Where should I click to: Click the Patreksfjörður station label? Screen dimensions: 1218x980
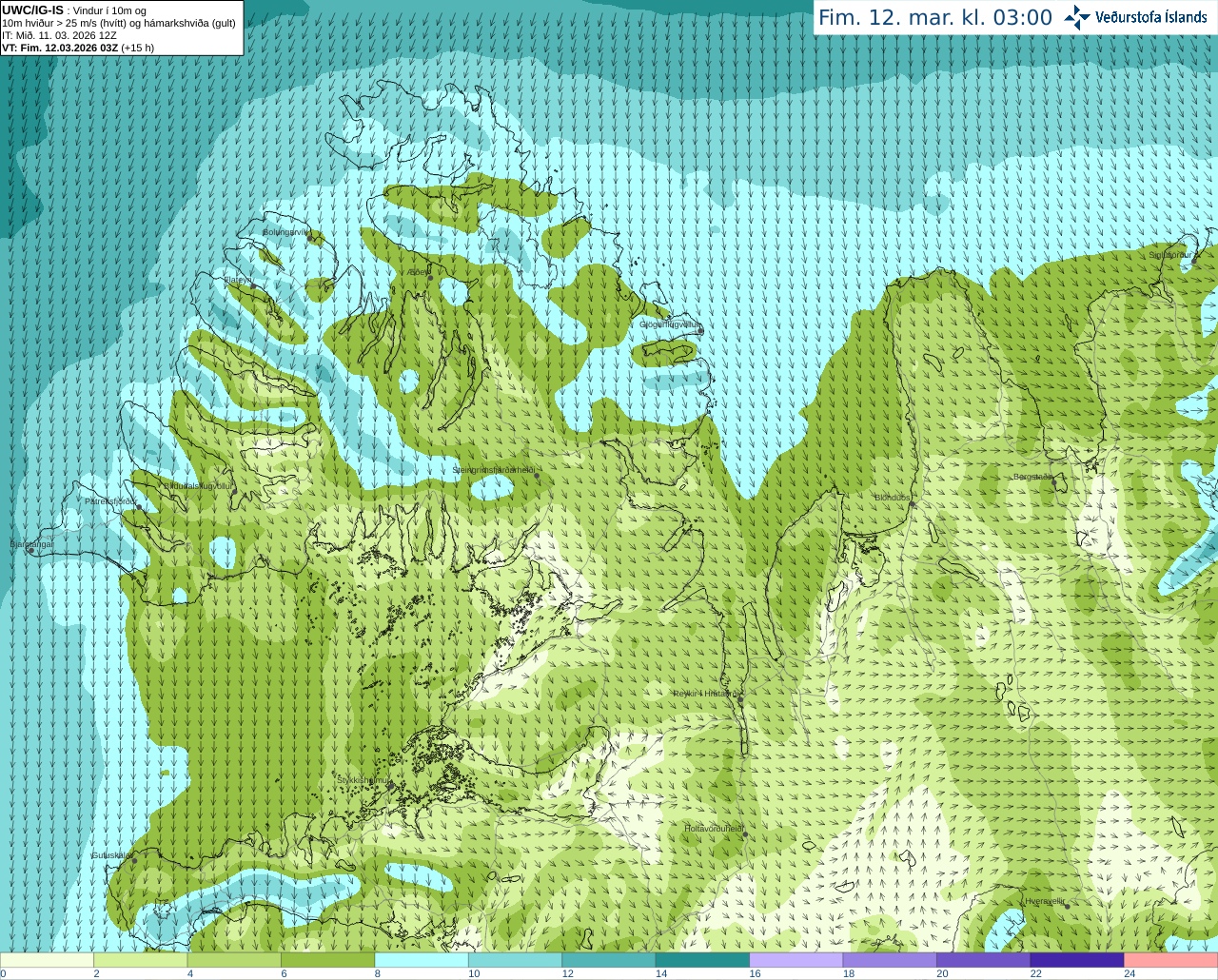tap(111, 500)
